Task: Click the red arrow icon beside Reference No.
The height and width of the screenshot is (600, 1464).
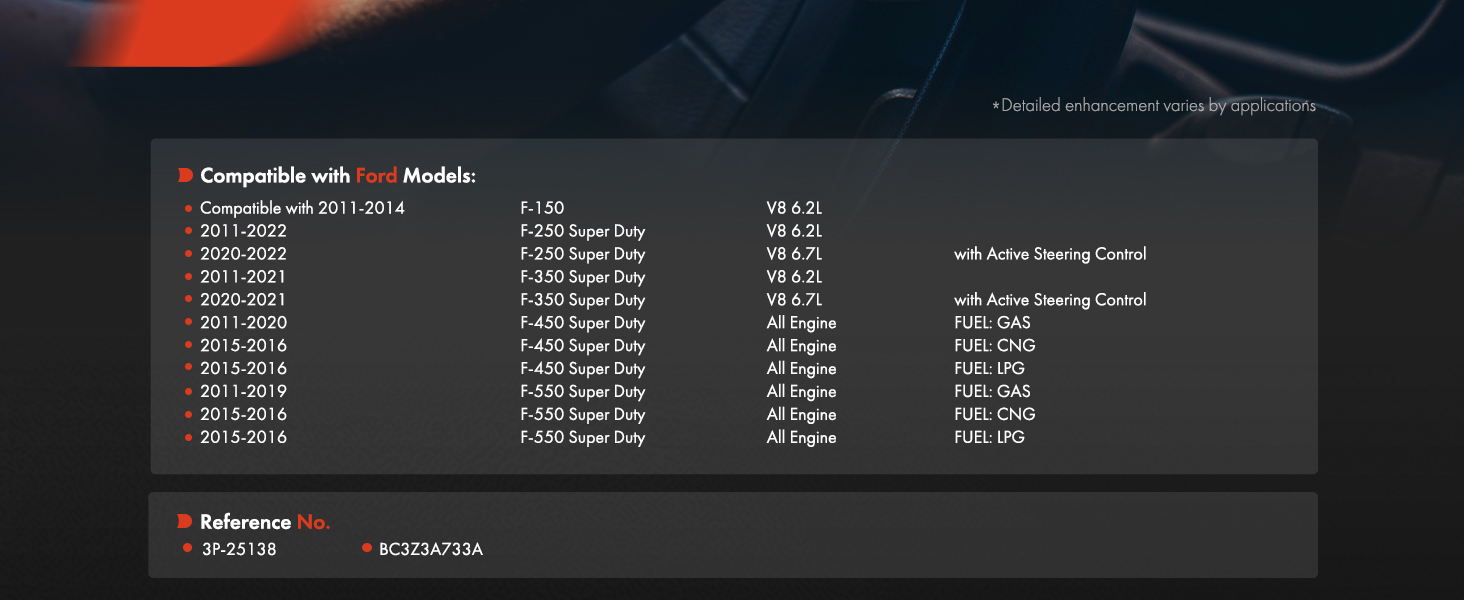Action: [x=185, y=522]
